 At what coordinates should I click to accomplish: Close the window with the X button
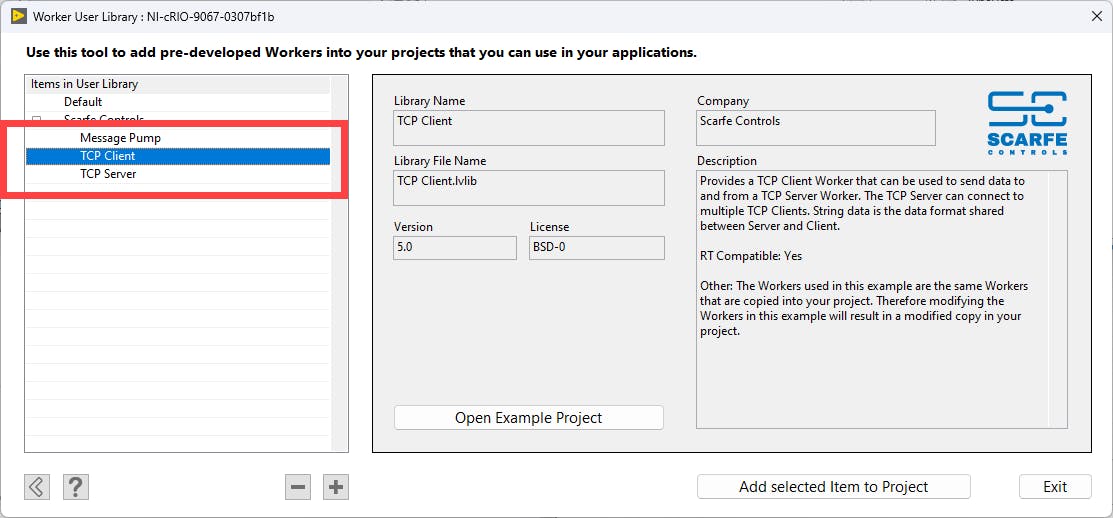[1096, 16]
